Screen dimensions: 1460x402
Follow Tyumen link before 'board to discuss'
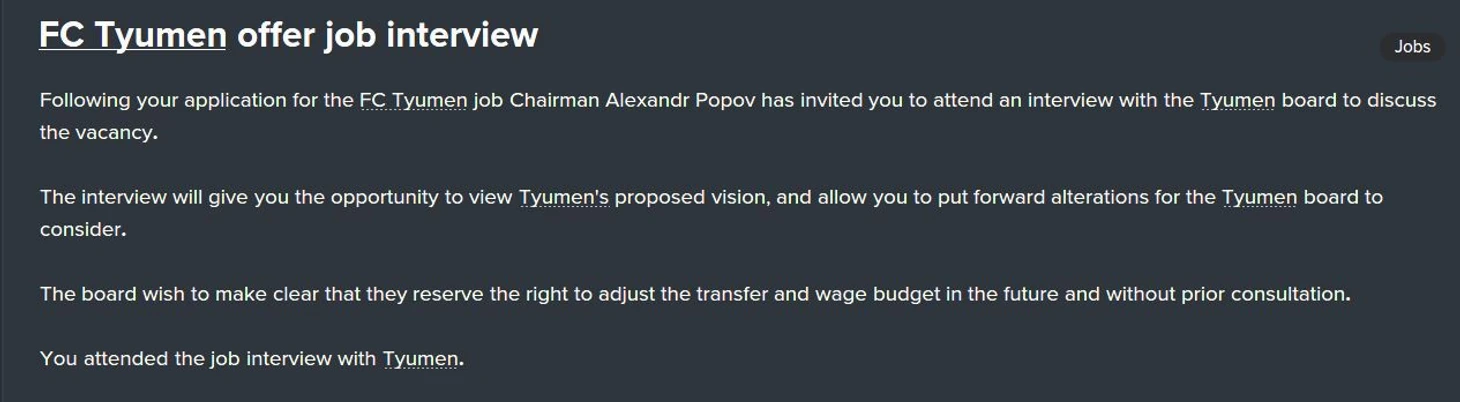pos(1237,100)
